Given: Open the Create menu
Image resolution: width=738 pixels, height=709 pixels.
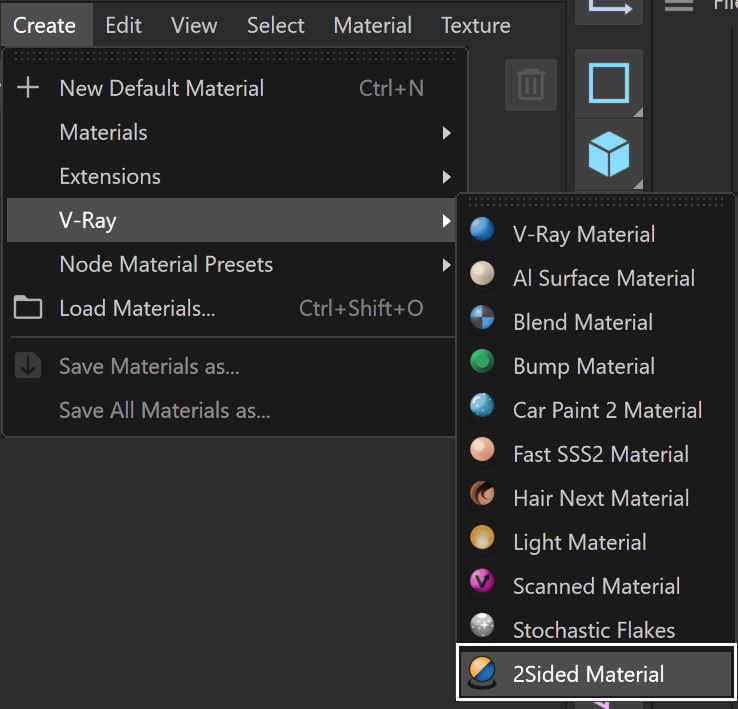Looking at the screenshot, I should click(x=45, y=25).
